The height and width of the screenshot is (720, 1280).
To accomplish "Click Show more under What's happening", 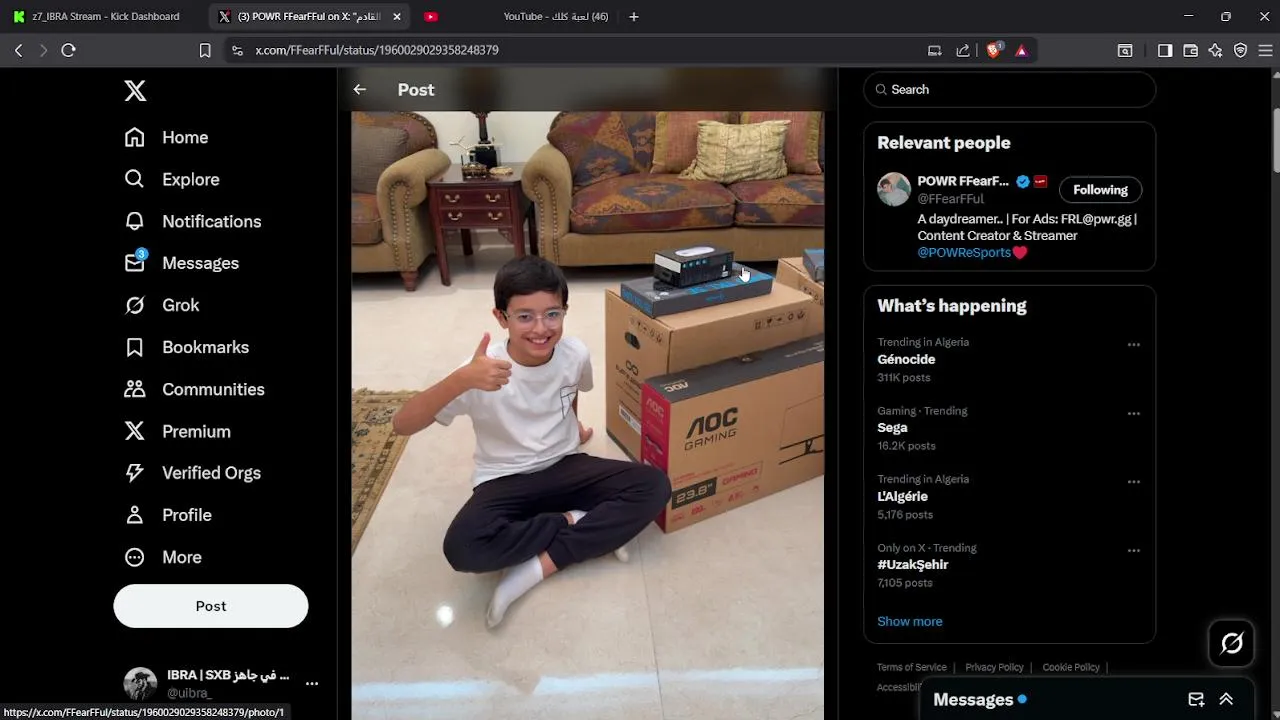I will (910, 621).
